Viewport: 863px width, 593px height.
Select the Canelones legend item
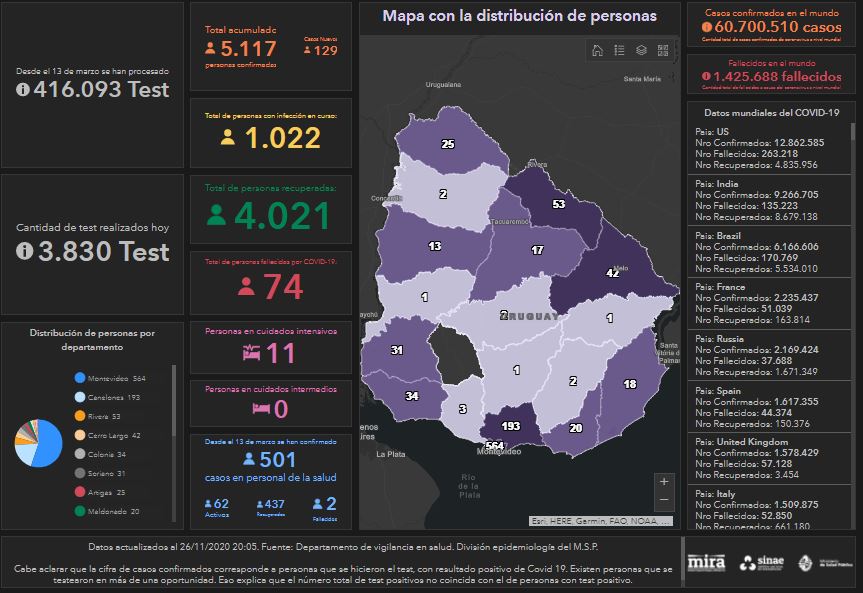click(110, 397)
